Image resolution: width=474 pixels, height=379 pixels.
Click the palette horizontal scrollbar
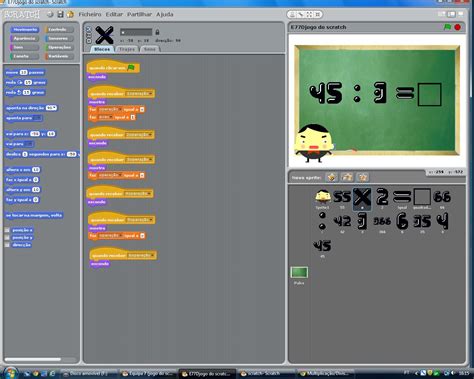(x=33, y=359)
